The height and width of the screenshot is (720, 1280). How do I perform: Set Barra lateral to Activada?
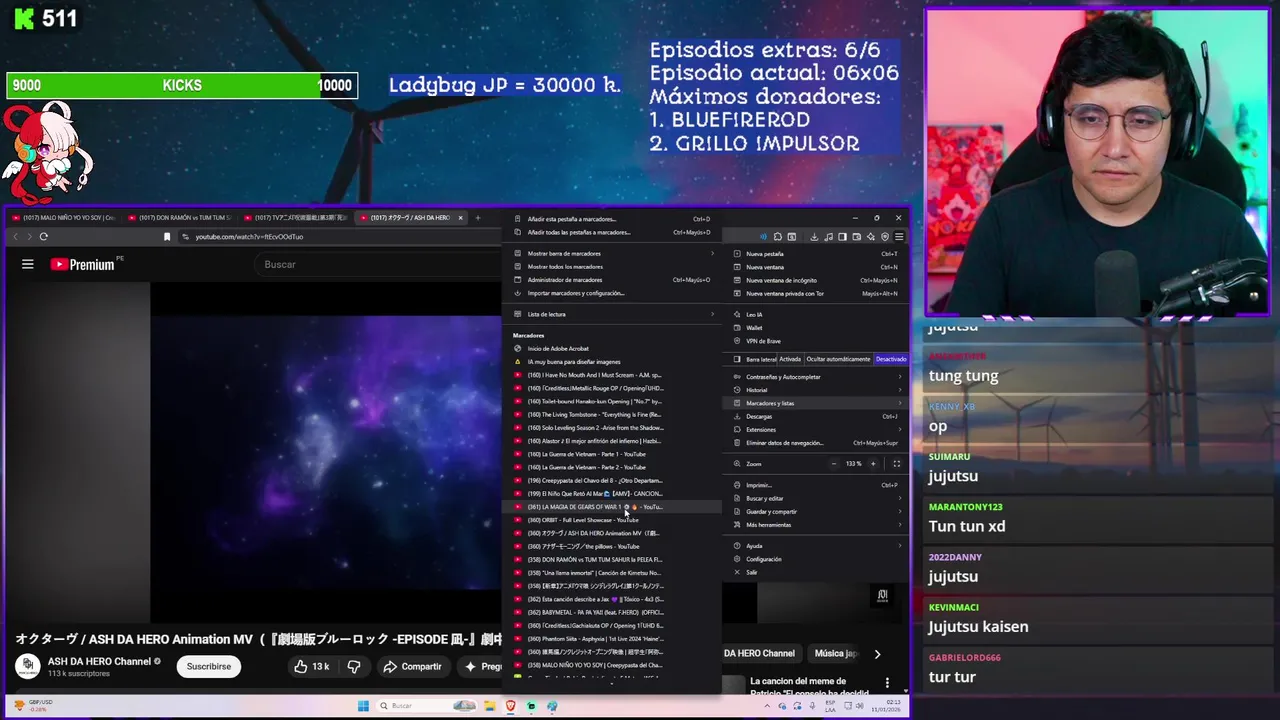[791, 359]
